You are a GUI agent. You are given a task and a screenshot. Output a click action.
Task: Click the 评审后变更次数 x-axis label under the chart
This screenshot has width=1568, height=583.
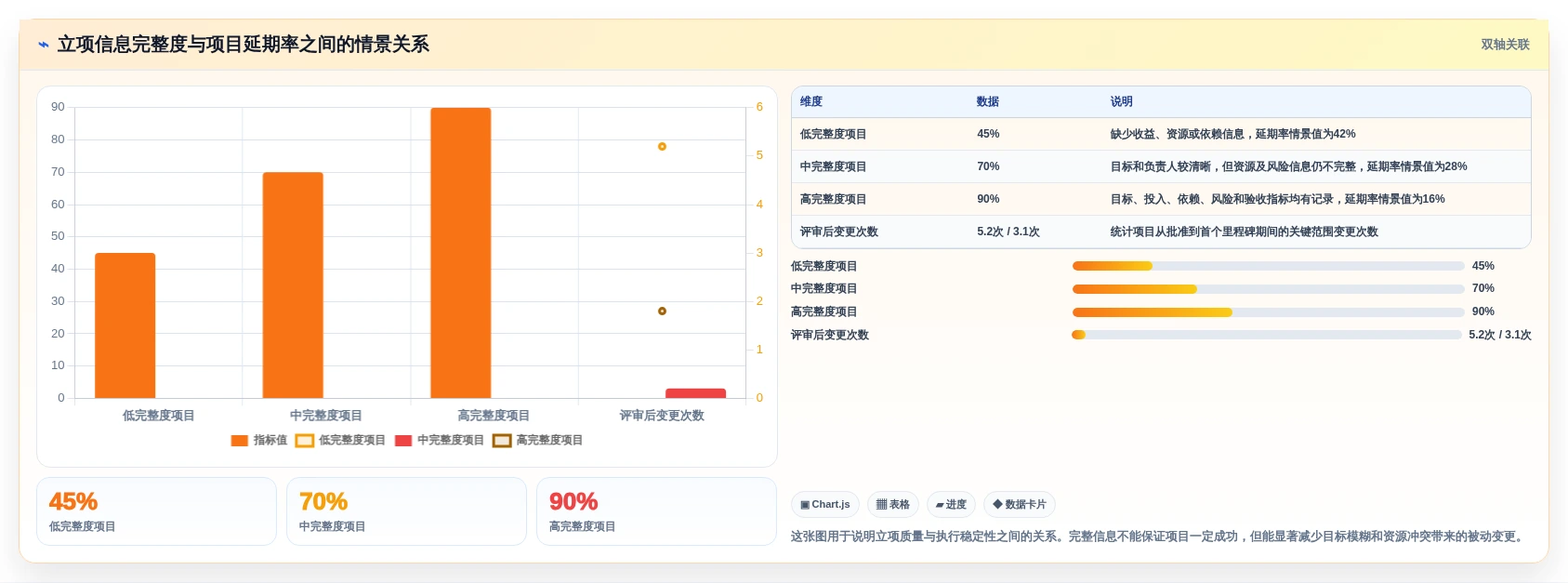[662, 416]
